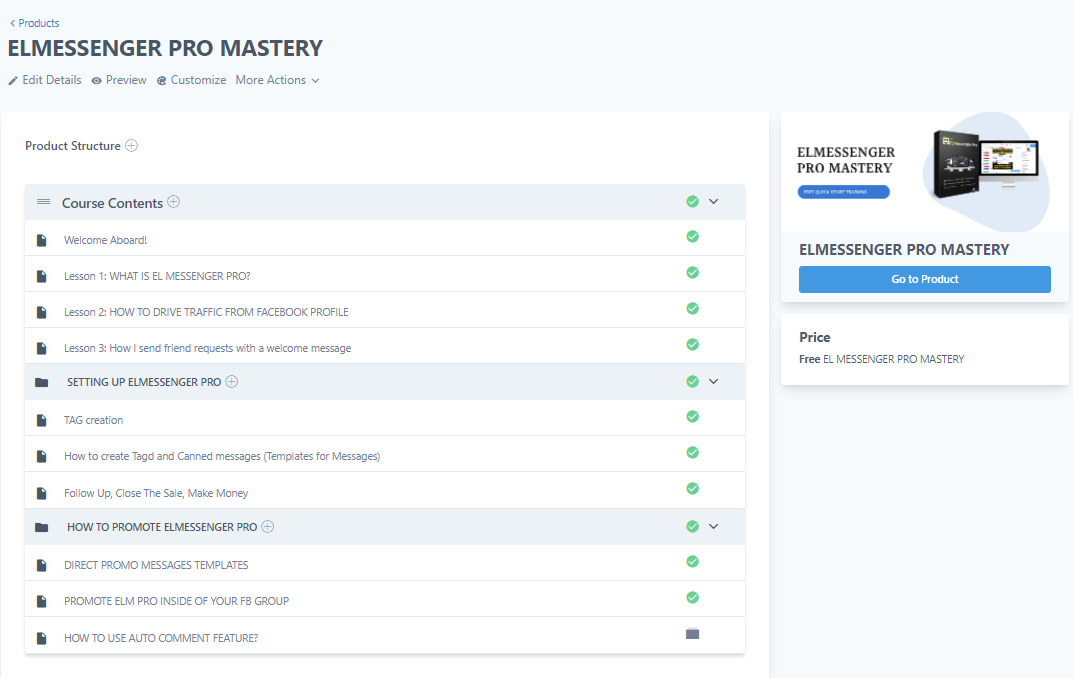
Task: Open Follow Up, Close The Sale, Make Money
Action: coord(156,493)
